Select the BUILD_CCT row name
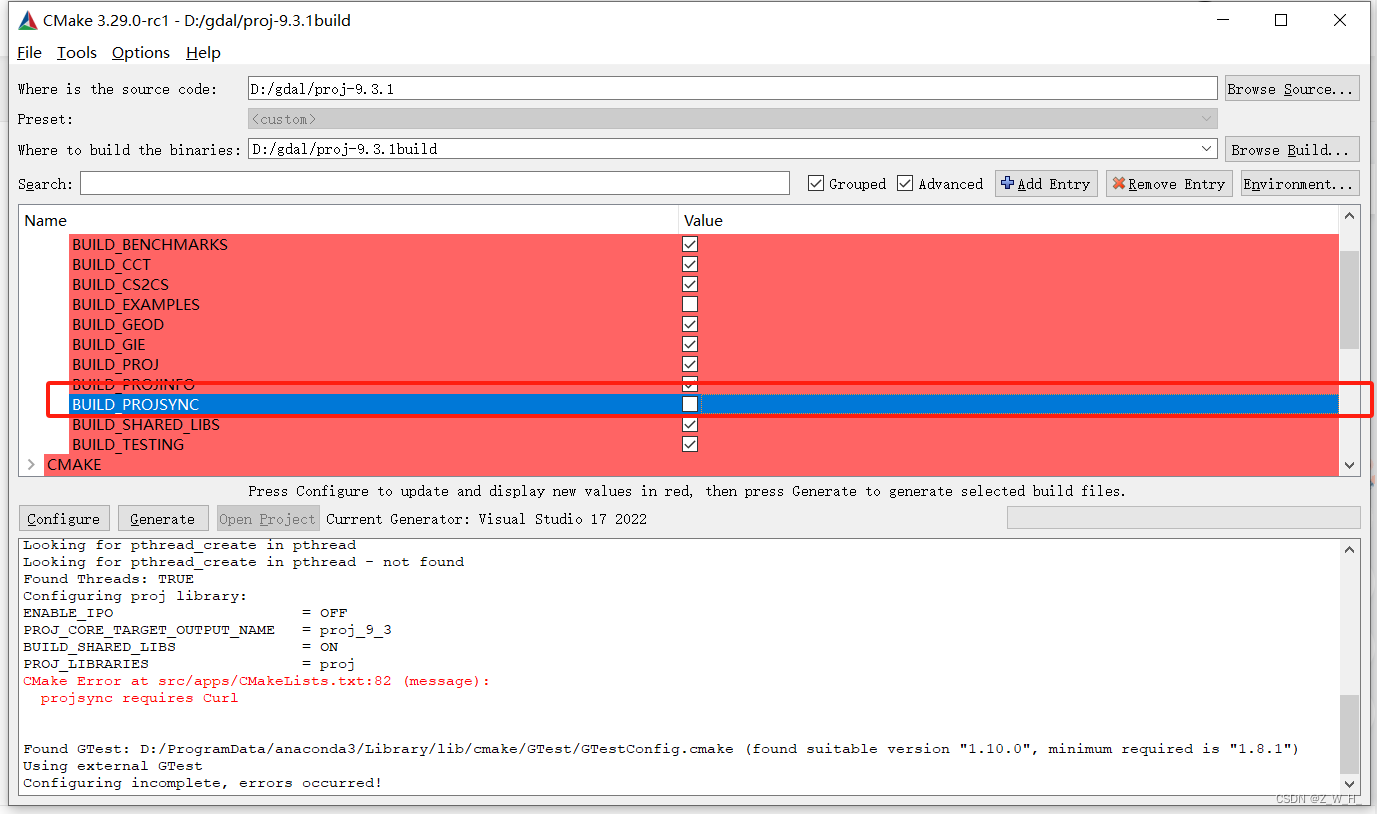 point(111,264)
